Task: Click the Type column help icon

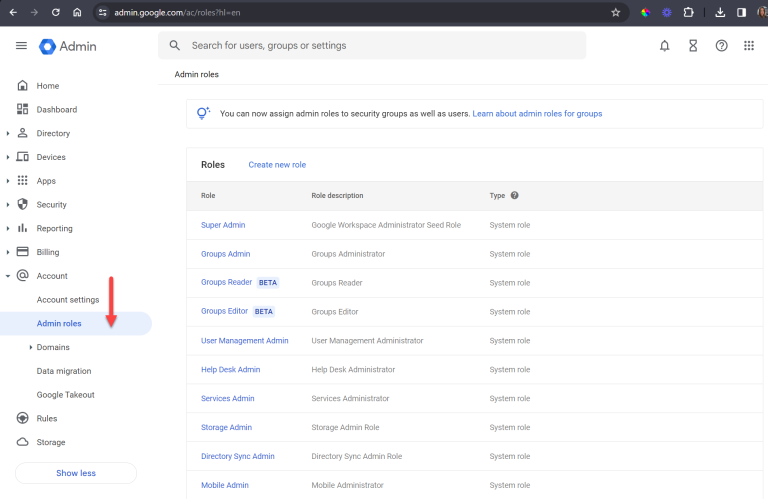Action: [x=515, y=196]
